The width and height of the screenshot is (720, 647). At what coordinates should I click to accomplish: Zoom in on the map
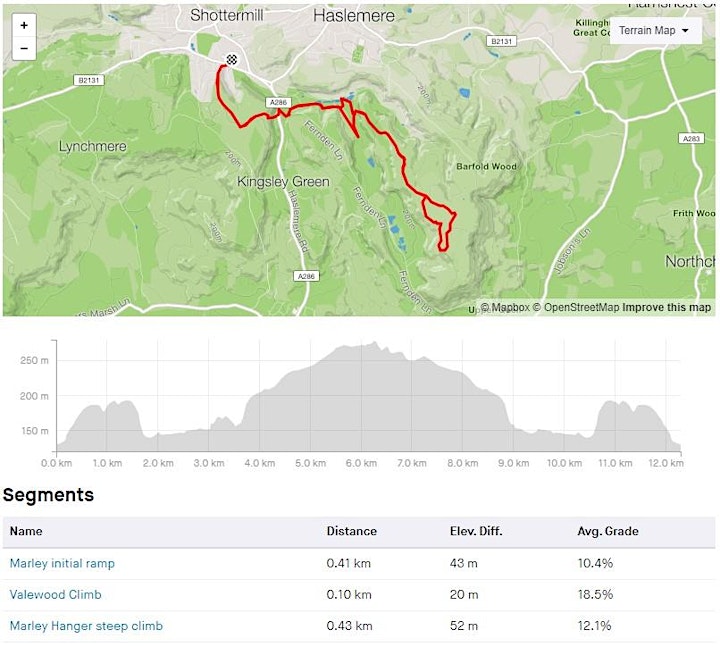[24, 25]
